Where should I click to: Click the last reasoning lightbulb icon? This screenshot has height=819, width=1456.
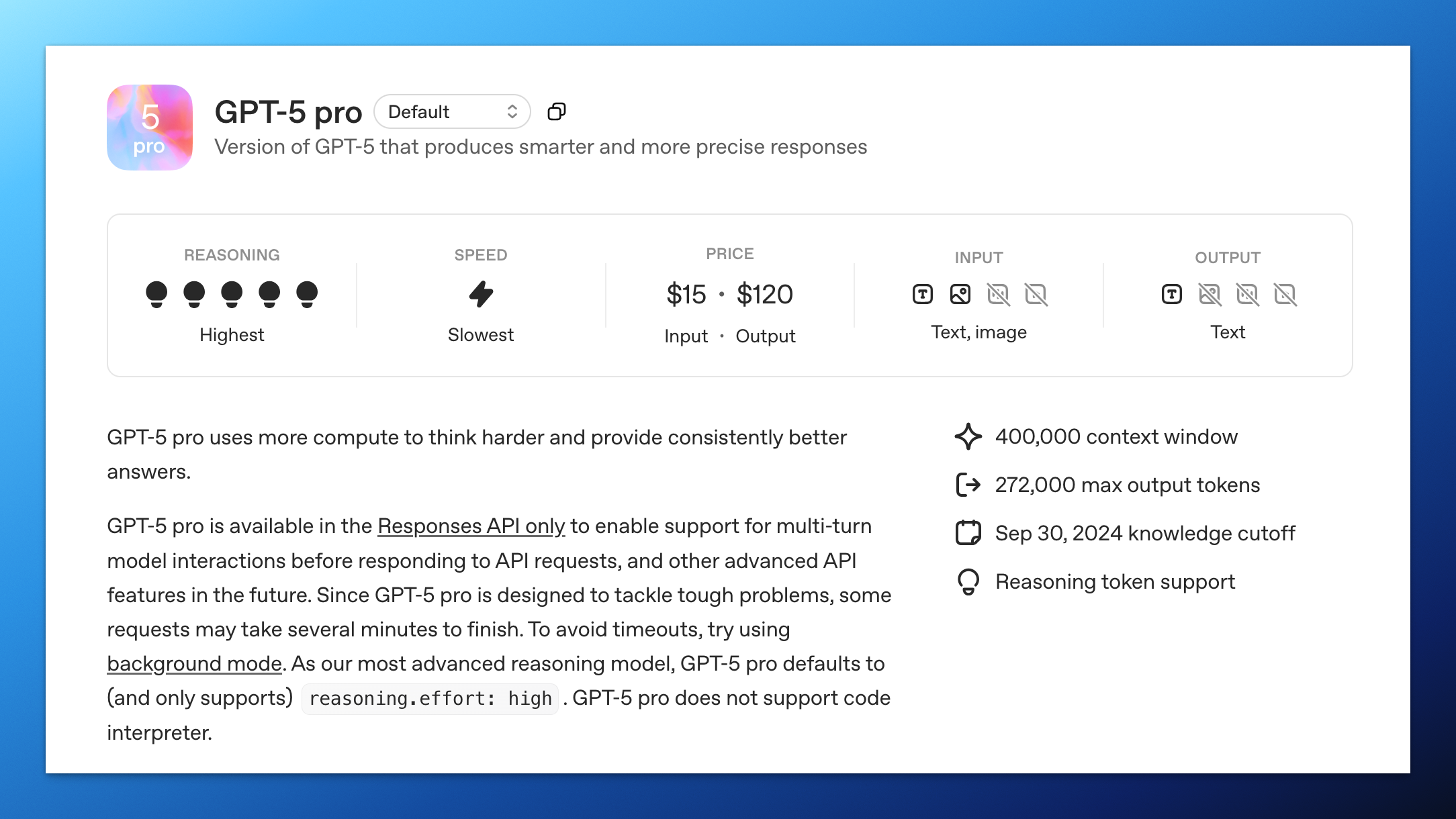click(307, 294)
